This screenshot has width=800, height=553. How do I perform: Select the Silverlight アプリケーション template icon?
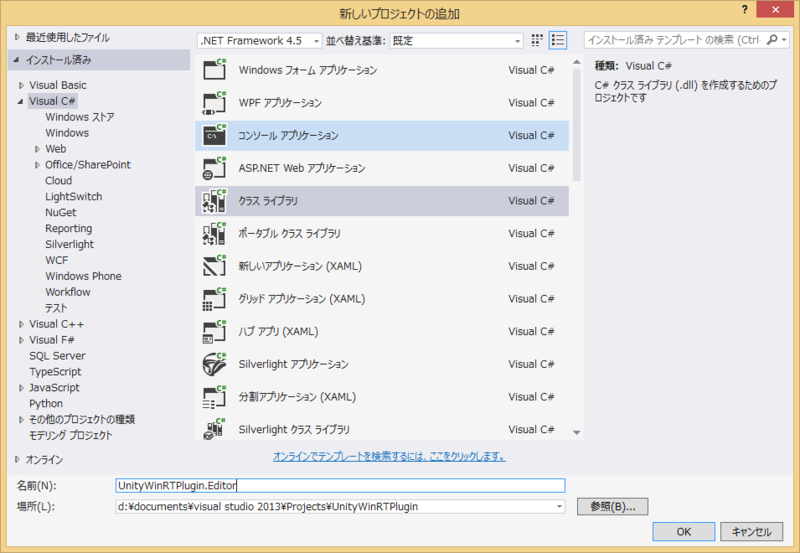tap(214, 364)
